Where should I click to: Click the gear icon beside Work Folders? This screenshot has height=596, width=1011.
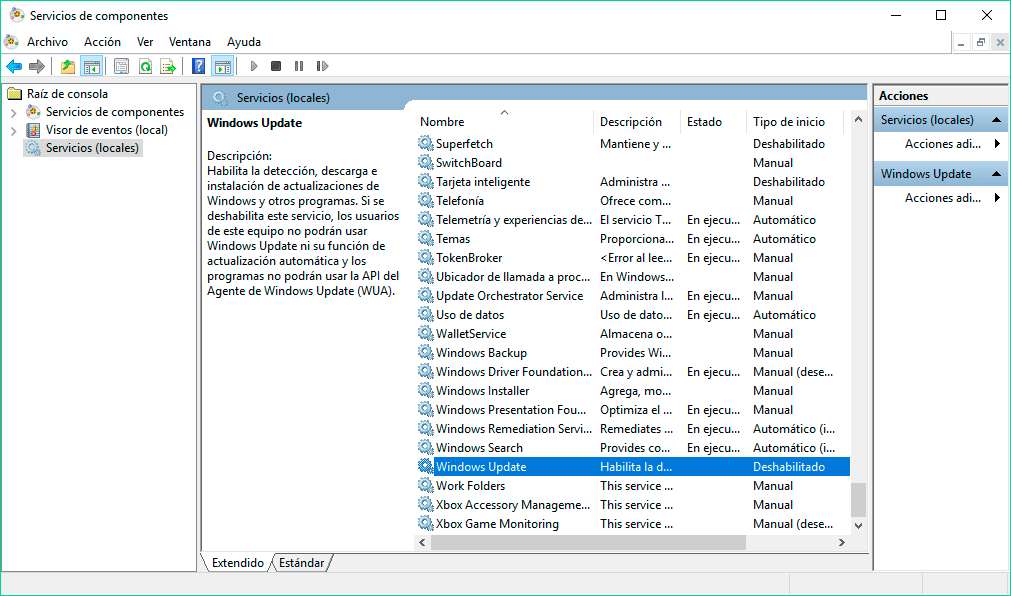426,485
